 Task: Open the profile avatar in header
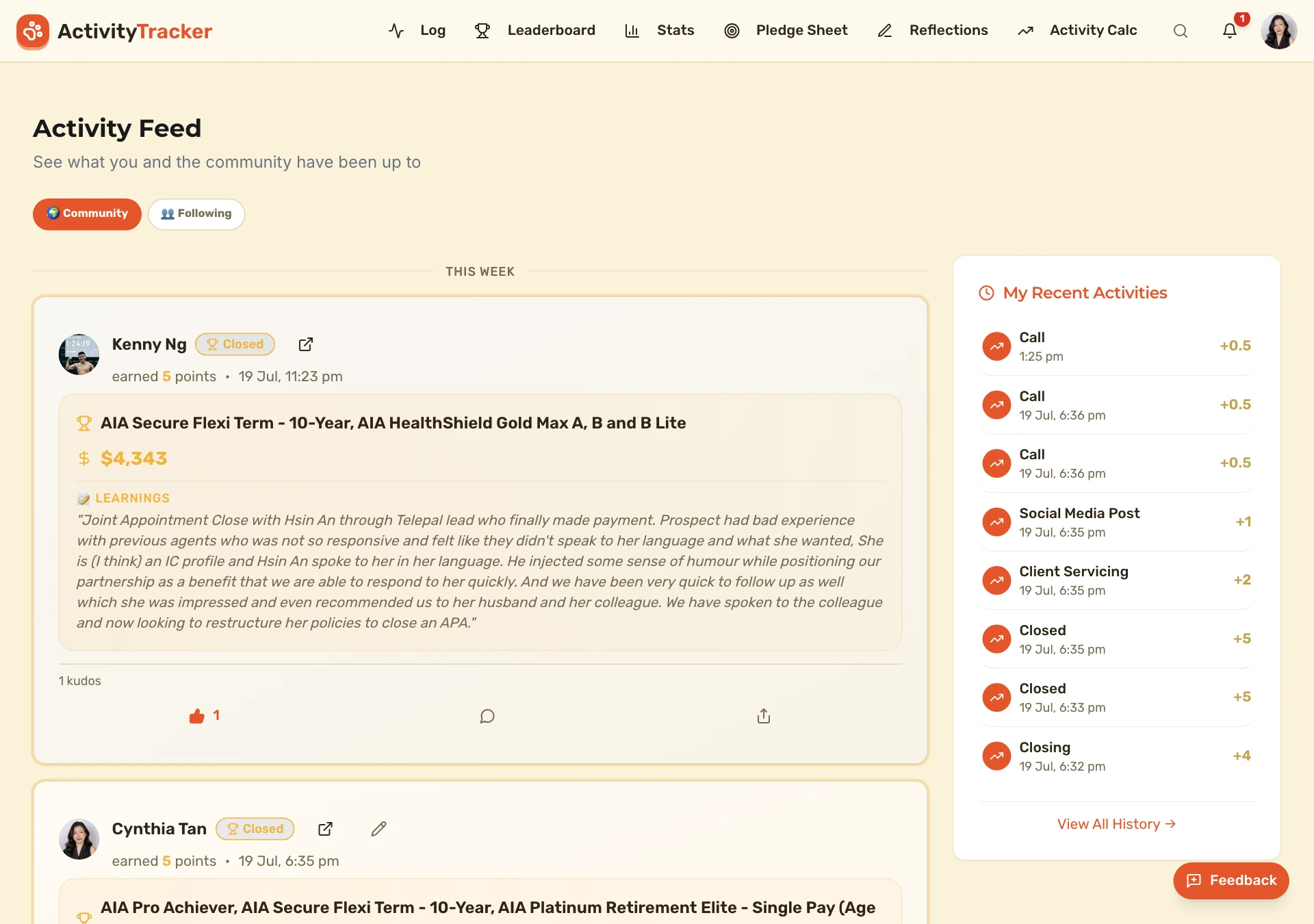(x=1278, y=31)
